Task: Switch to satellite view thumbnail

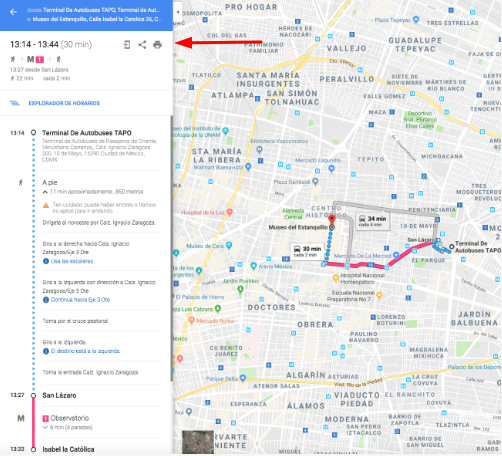Action: [198, 442]
